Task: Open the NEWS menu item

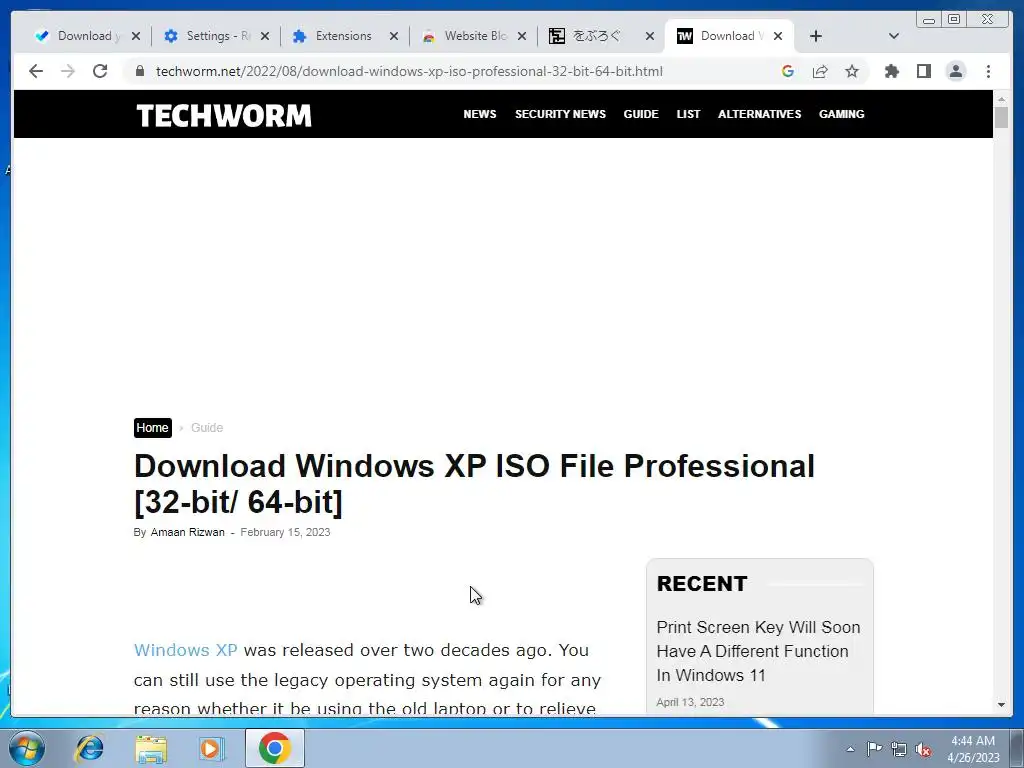Action: tap(479, 114)
